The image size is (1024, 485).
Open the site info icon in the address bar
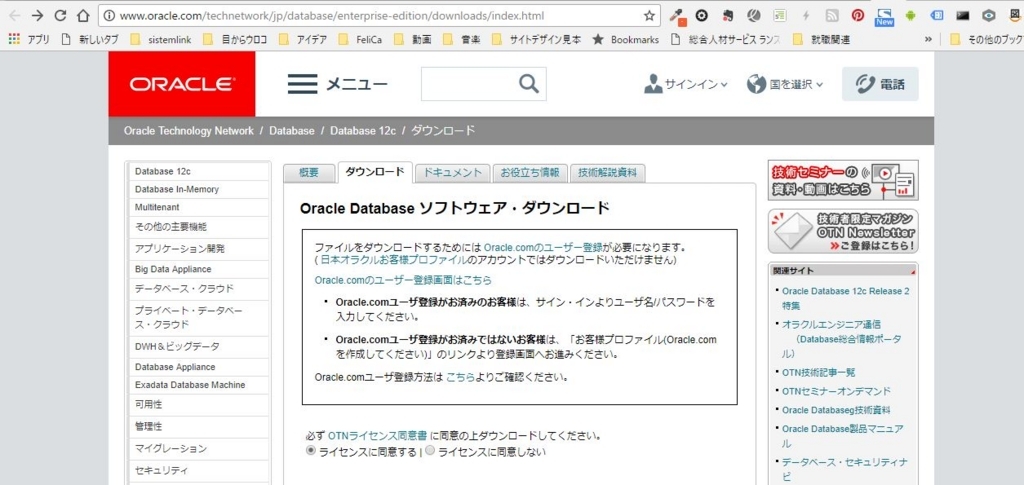(110, 16)
